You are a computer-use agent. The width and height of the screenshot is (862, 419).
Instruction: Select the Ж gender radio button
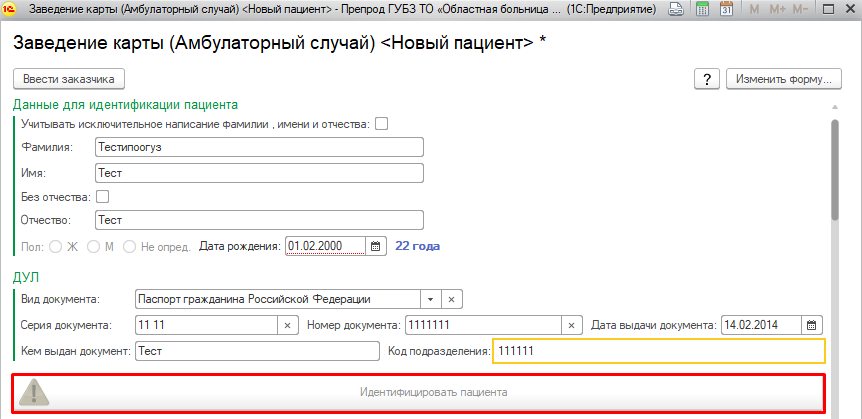[x=56, y=246]
